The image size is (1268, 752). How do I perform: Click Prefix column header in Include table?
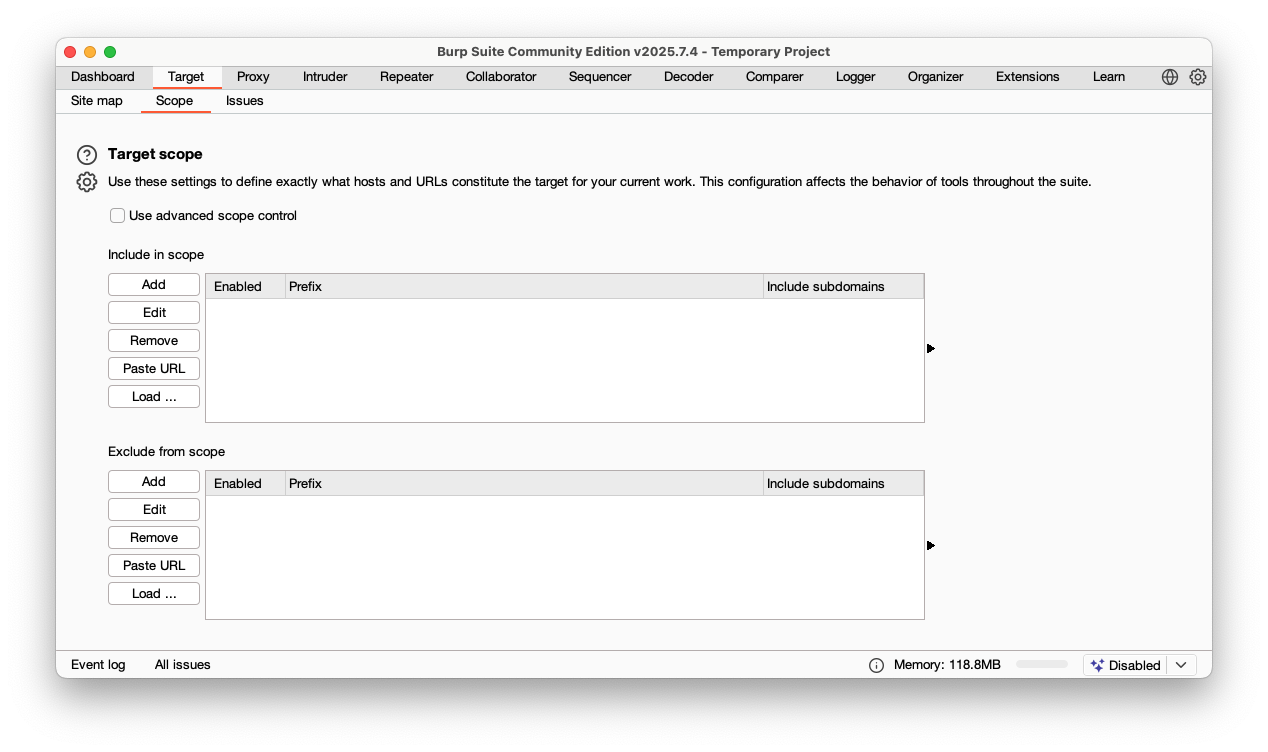point(524,287)
